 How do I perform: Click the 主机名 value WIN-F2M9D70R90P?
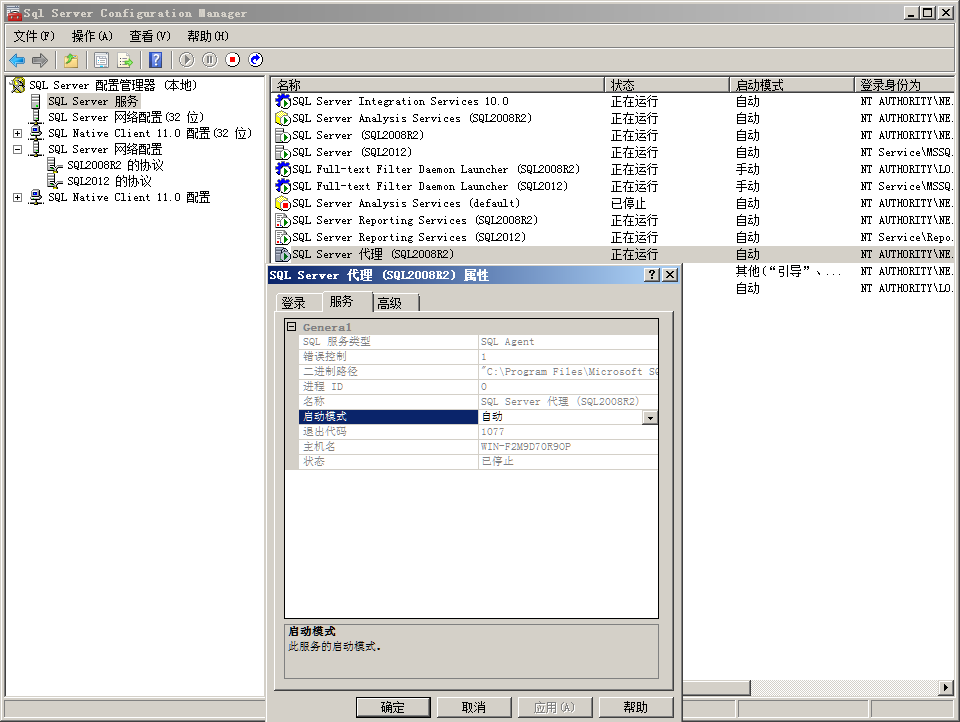(526, 446)
